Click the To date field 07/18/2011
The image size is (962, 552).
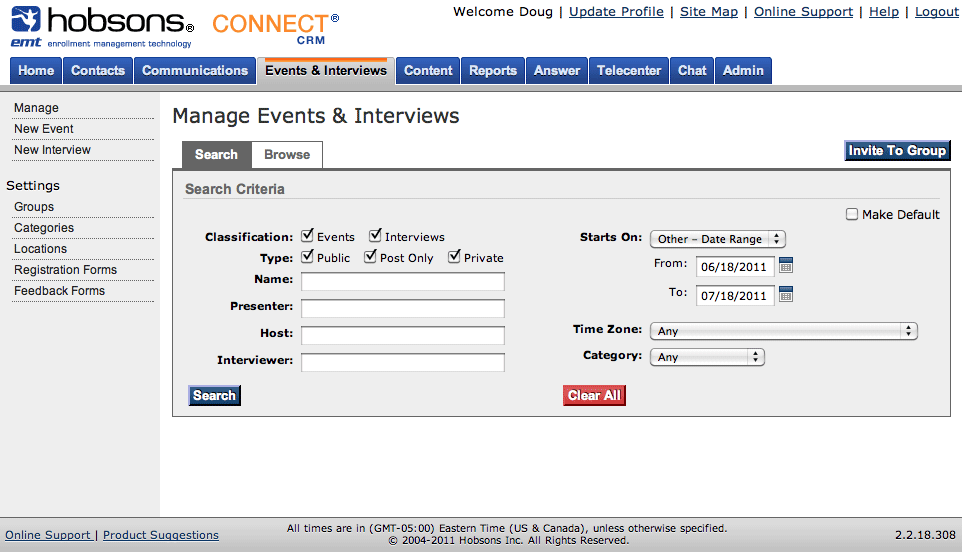(735, 296)
